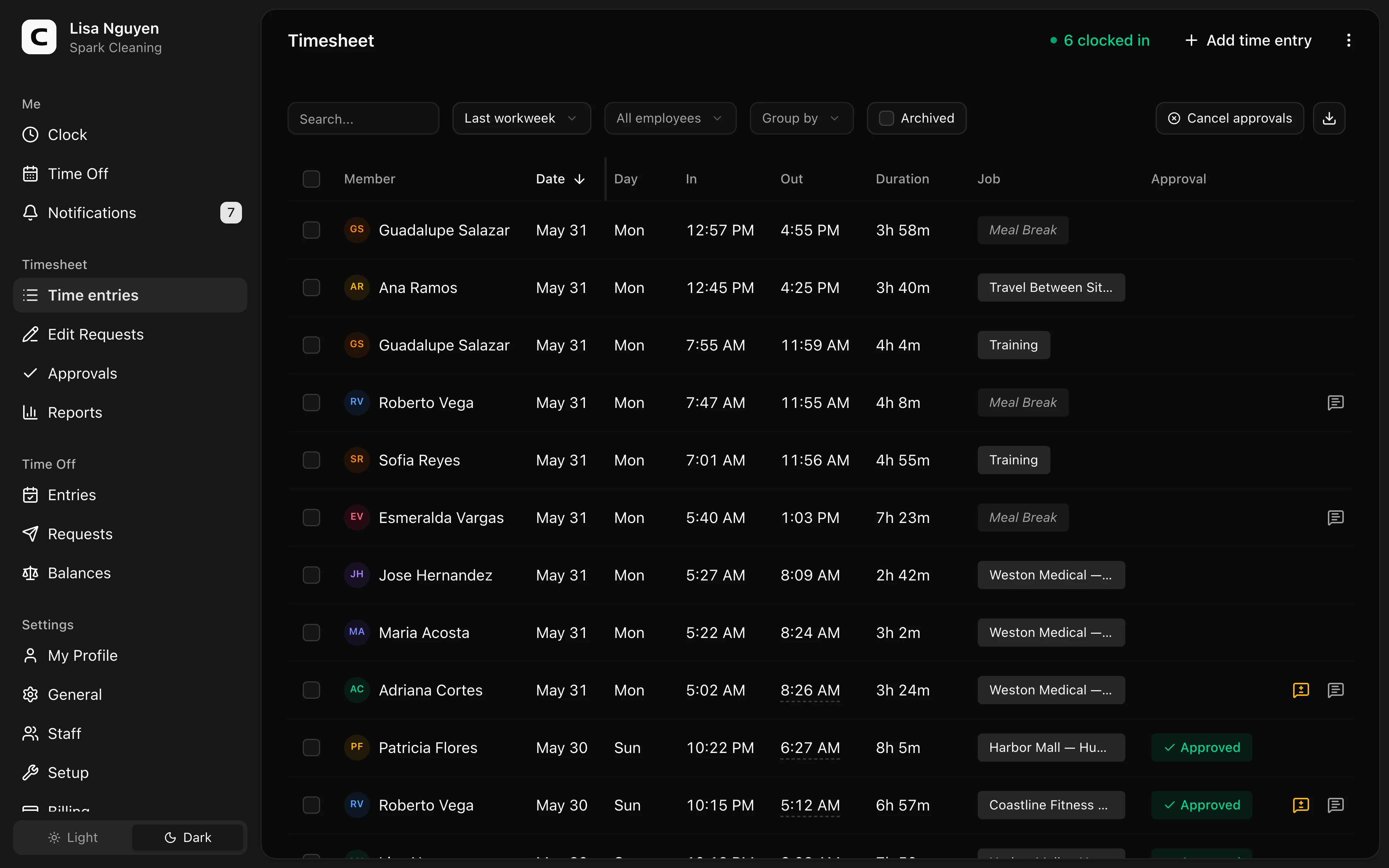Screen dimensions: 1389x868
Task: Click the Notifications badge showing 7
Action: [x=231, y=213]
